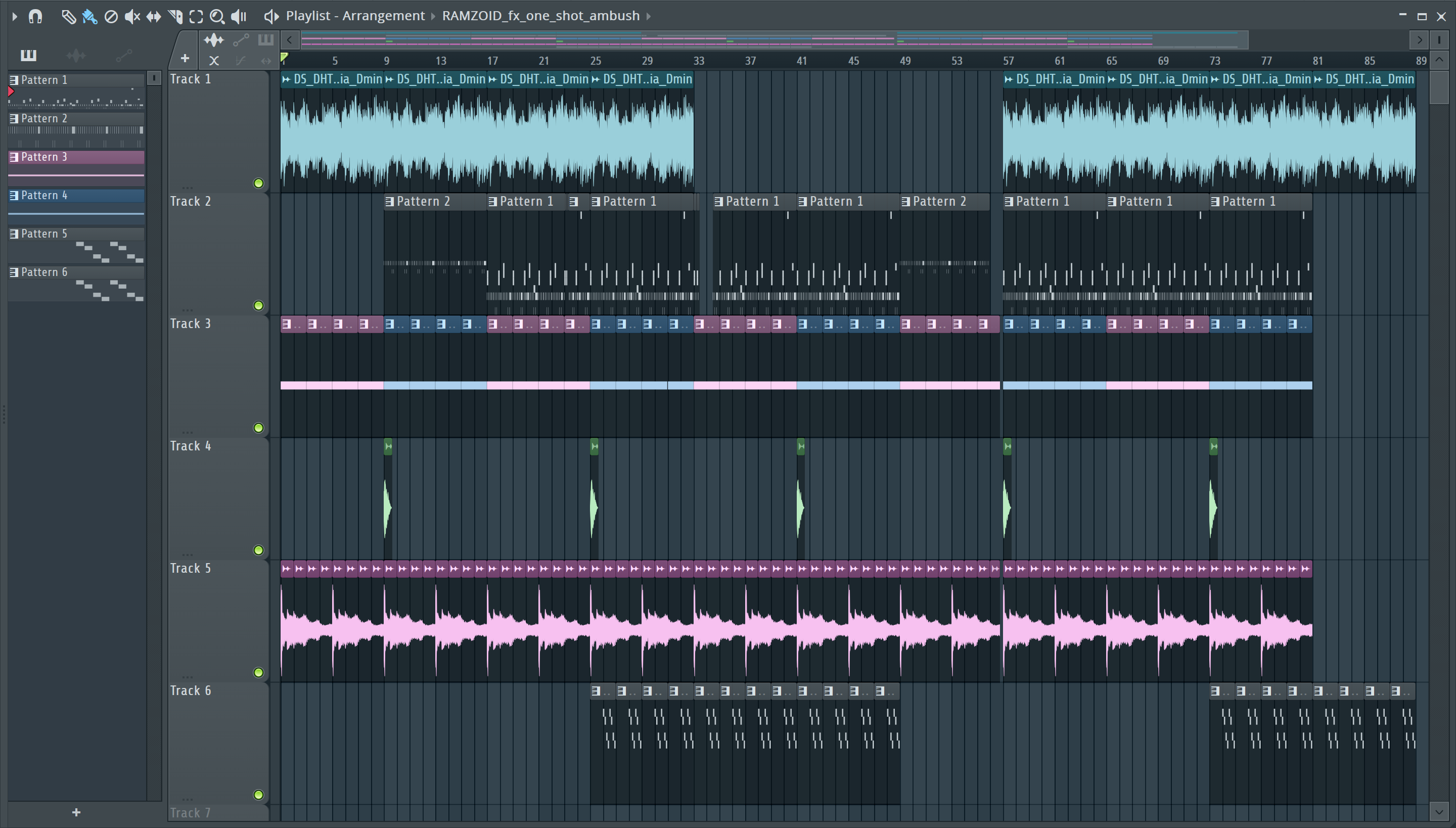Toggle vertical zoom handle right of scroll arrow
This screenshot has height=828, width=1456.
point(1439,40)
